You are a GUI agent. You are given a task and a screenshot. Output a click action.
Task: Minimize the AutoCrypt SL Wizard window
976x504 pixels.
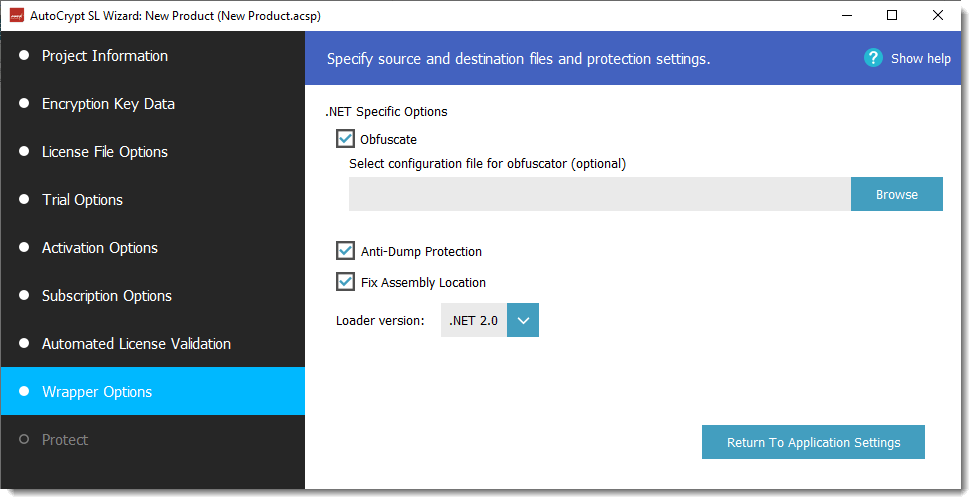(x=847, y=16)
